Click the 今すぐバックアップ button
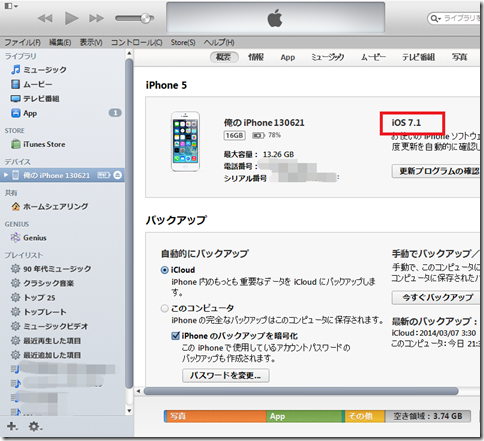Image resolution: width=484 pixels, height=441 pixels. pos(437,297)
